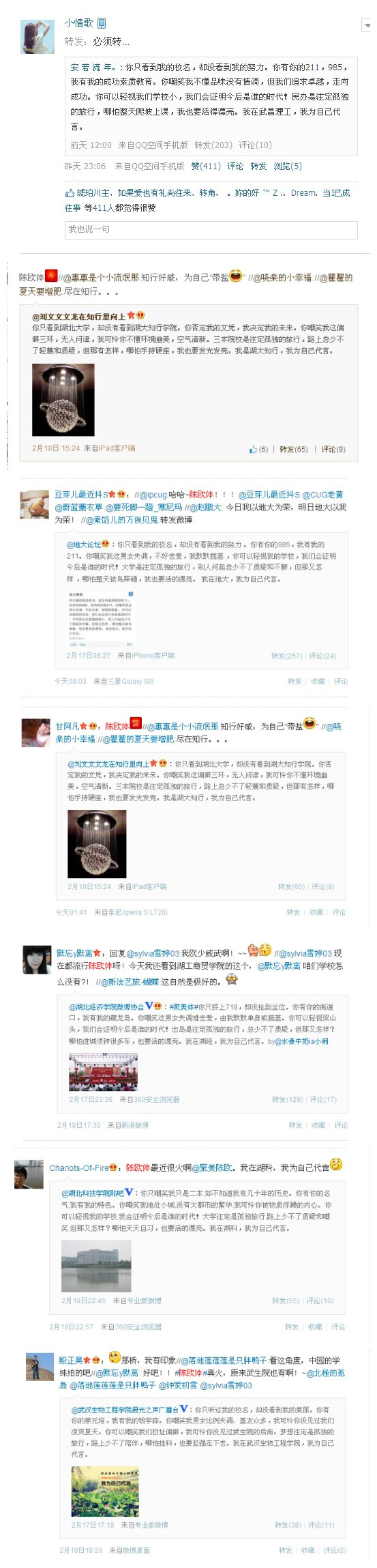
Task: Open the chandelier image in 陈欧体's repost
Action: (x=63, y=400)
